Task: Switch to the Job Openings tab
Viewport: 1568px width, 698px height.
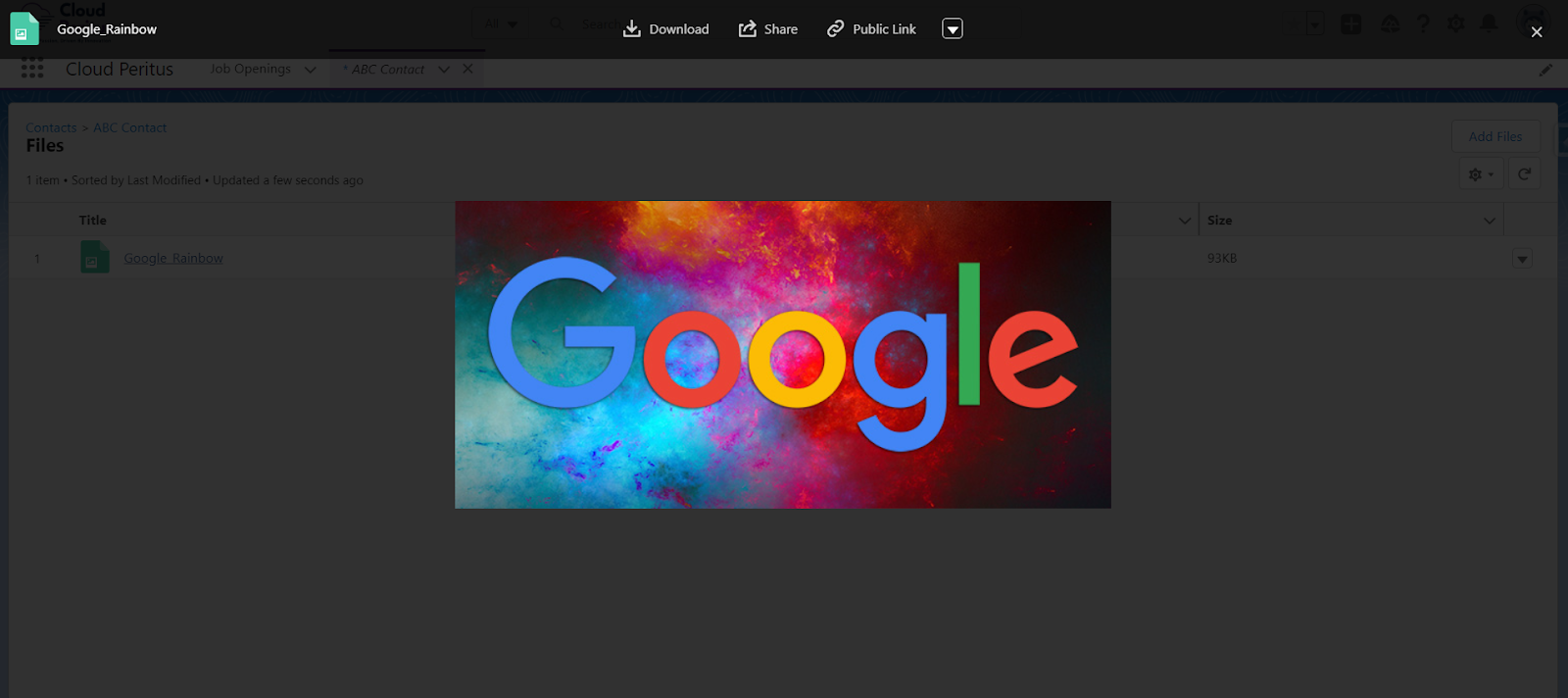Action: pyautogui.click(x=250, y=69)
